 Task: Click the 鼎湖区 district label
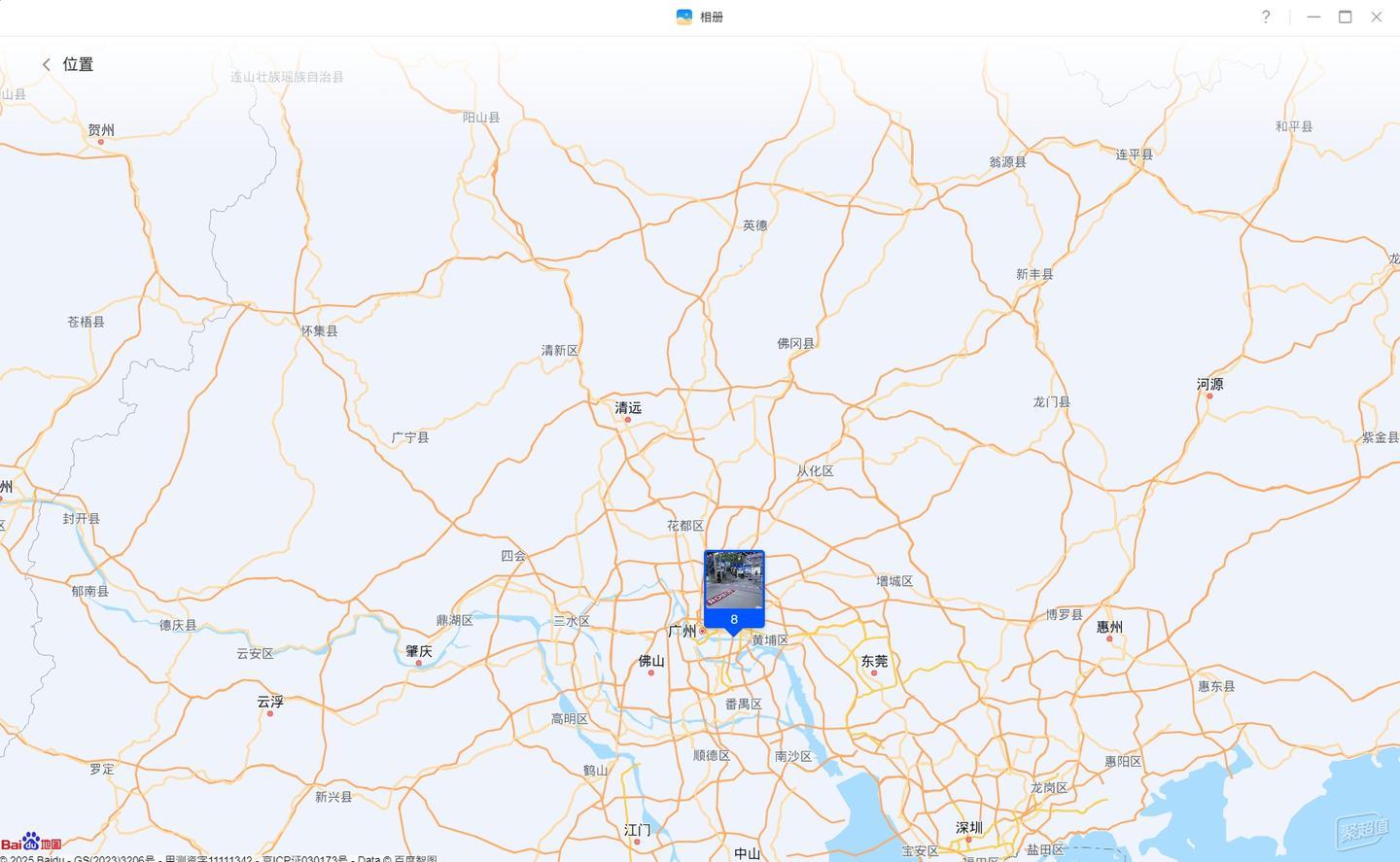pyautogui.click(x=455, y=620)
